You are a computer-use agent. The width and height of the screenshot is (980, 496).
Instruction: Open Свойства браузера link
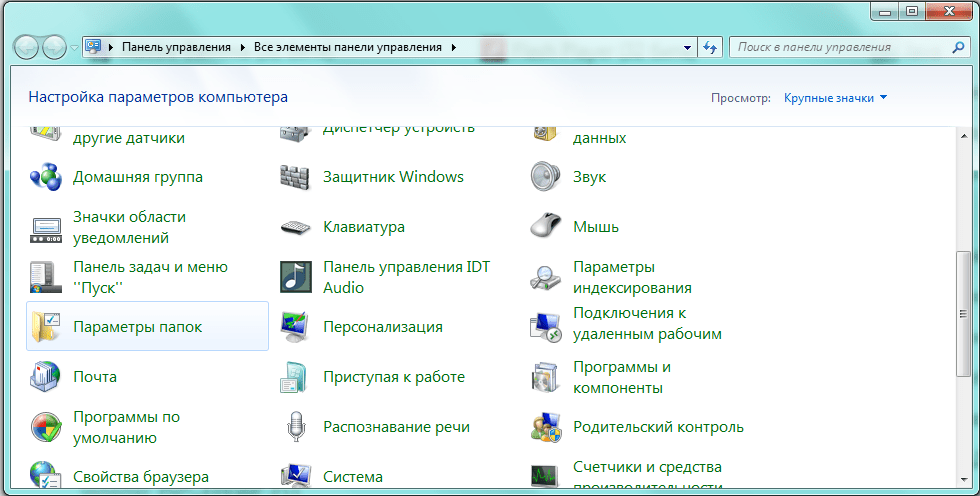point(141,477)
